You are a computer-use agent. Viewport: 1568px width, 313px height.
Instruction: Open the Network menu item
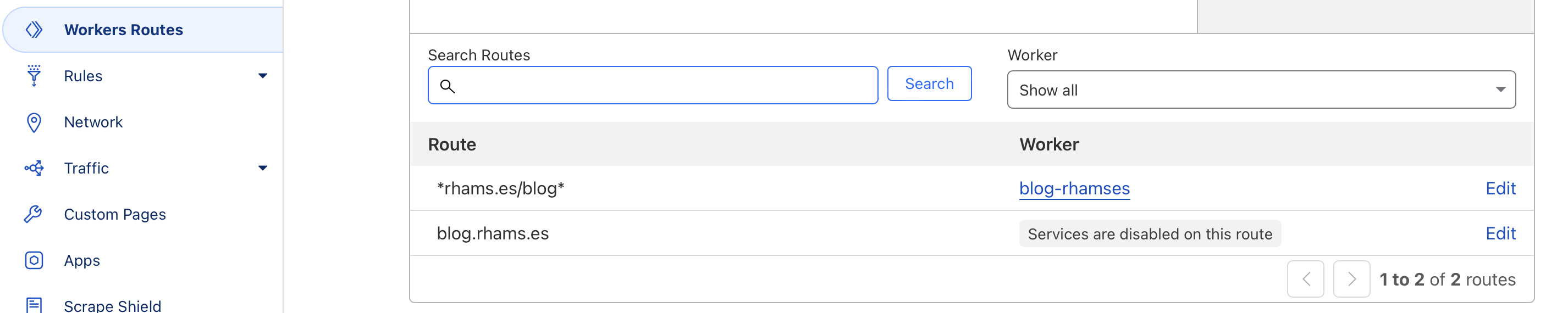93,122
